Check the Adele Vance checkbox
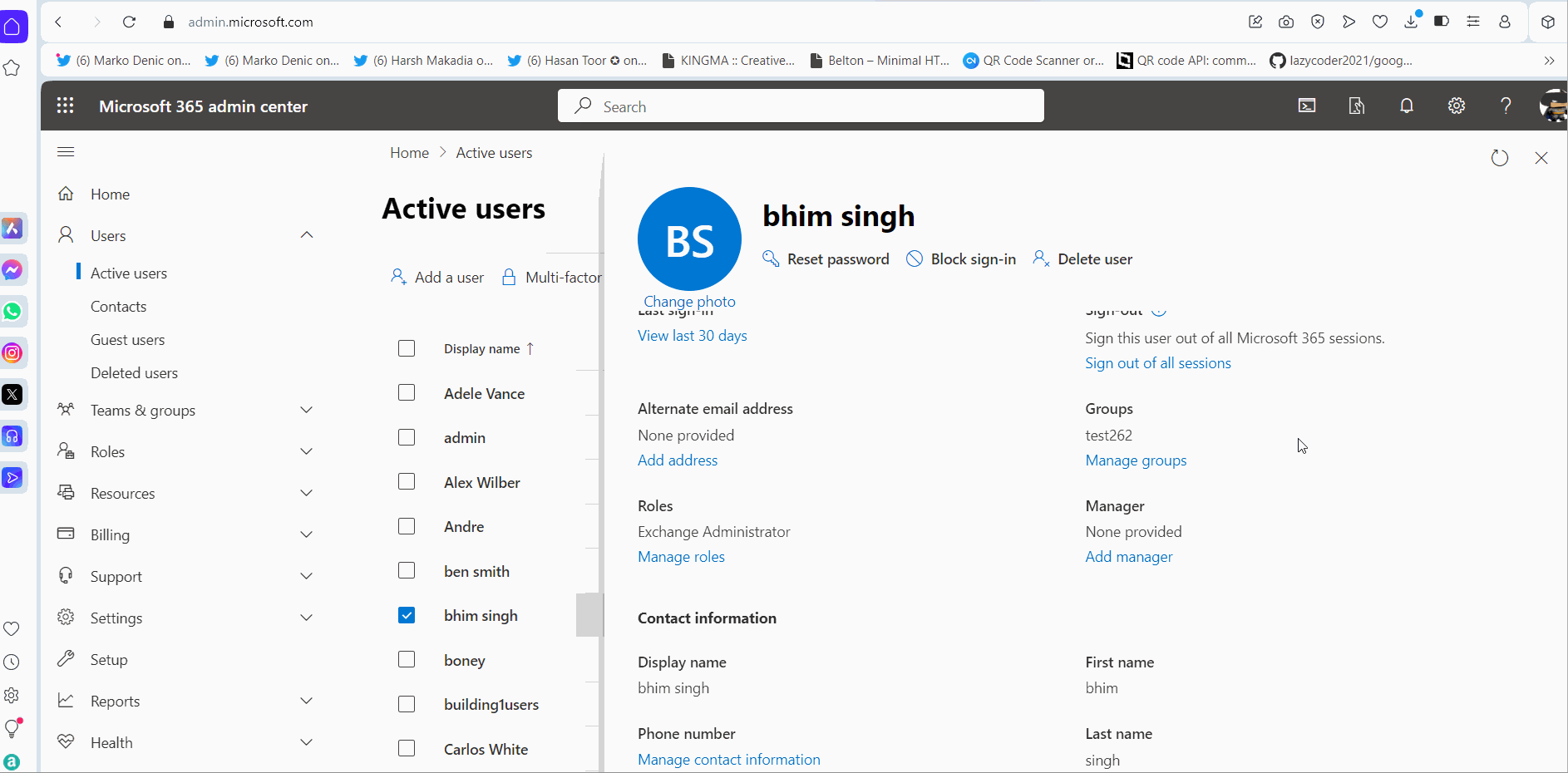Image resolution: width=1568 pixels, height=773 pixels. [x=407, y=392]
